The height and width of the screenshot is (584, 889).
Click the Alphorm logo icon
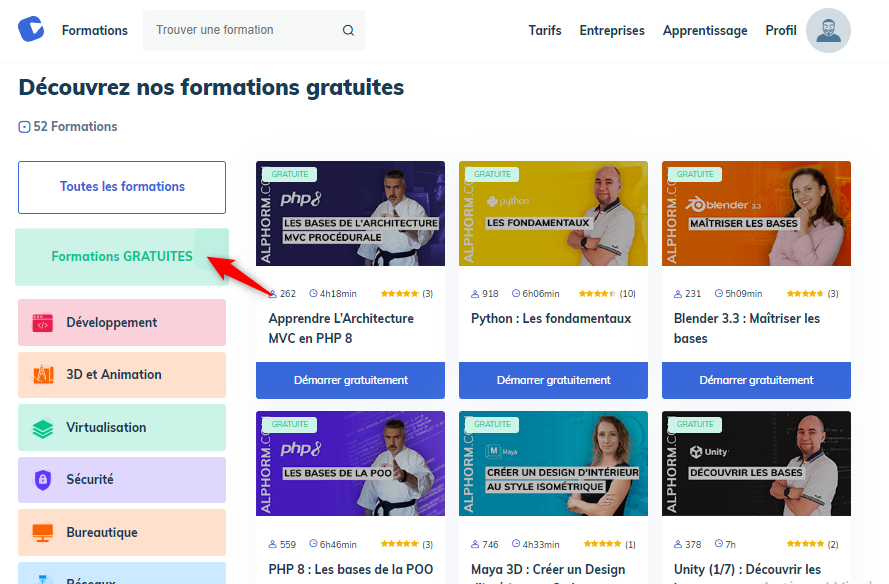click(31, 29)
